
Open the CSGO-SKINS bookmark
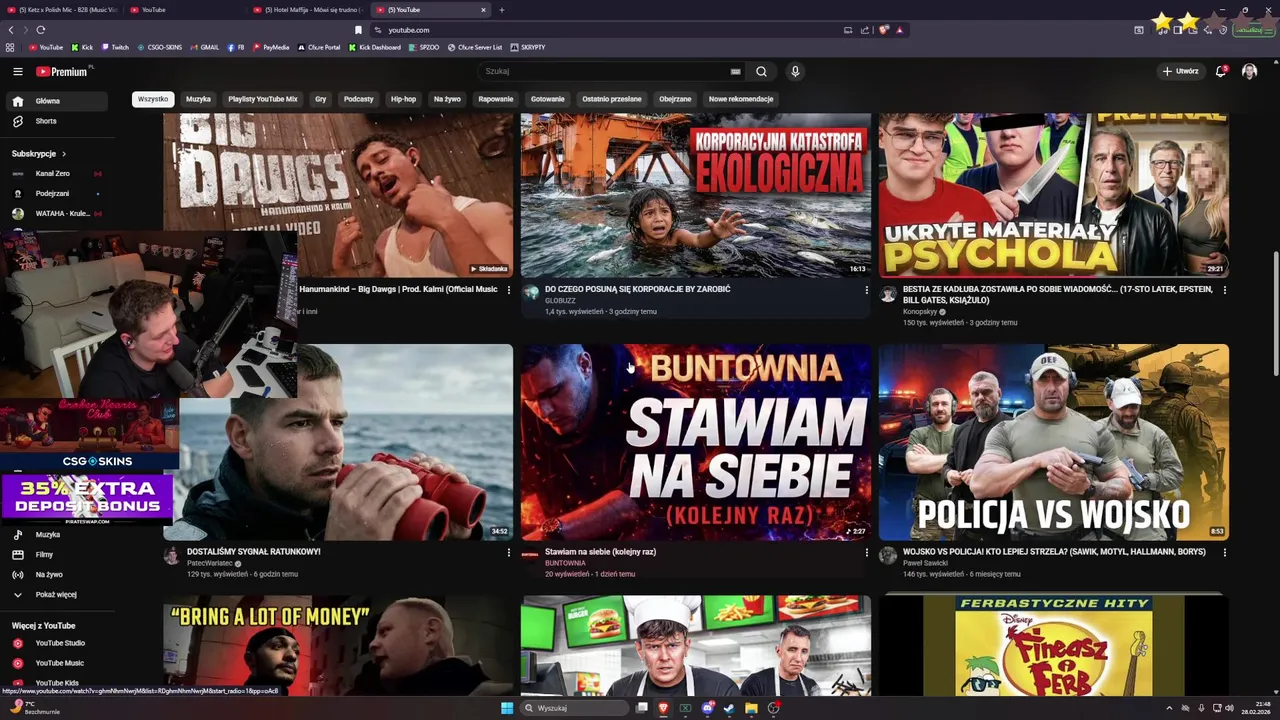160,47
